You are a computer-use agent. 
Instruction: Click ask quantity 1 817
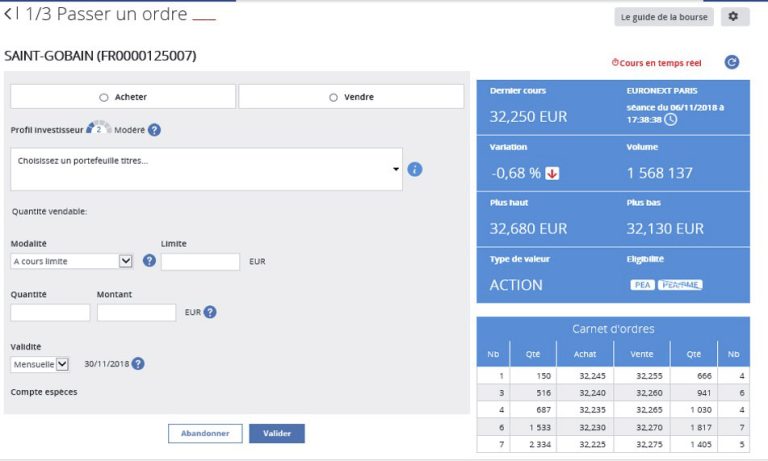(x=700, y=427)
